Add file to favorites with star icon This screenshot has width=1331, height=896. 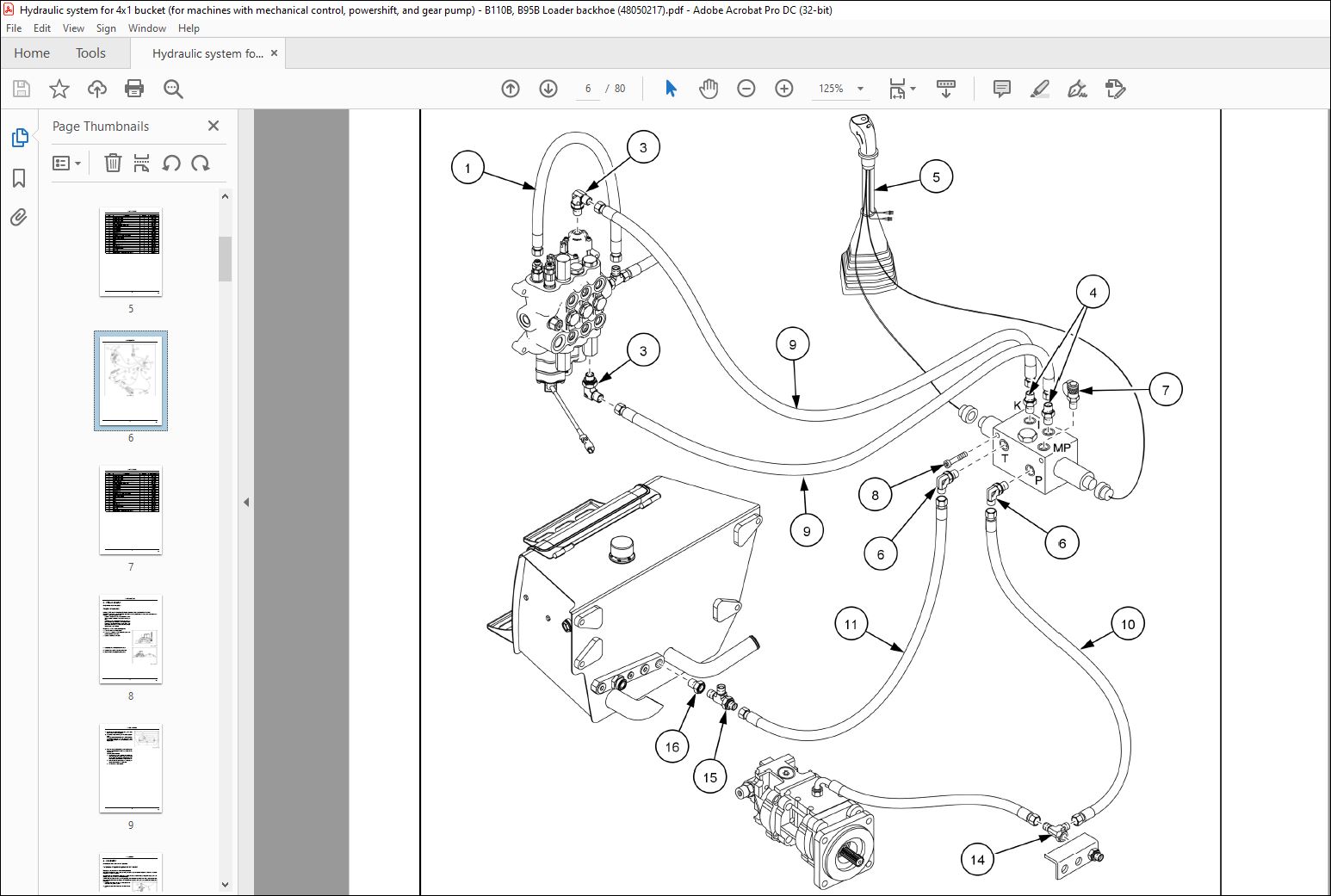[59, 89]
